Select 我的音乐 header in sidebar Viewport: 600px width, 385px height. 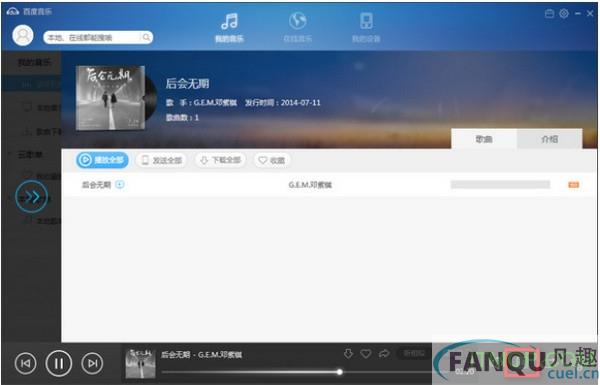point(34,63)
